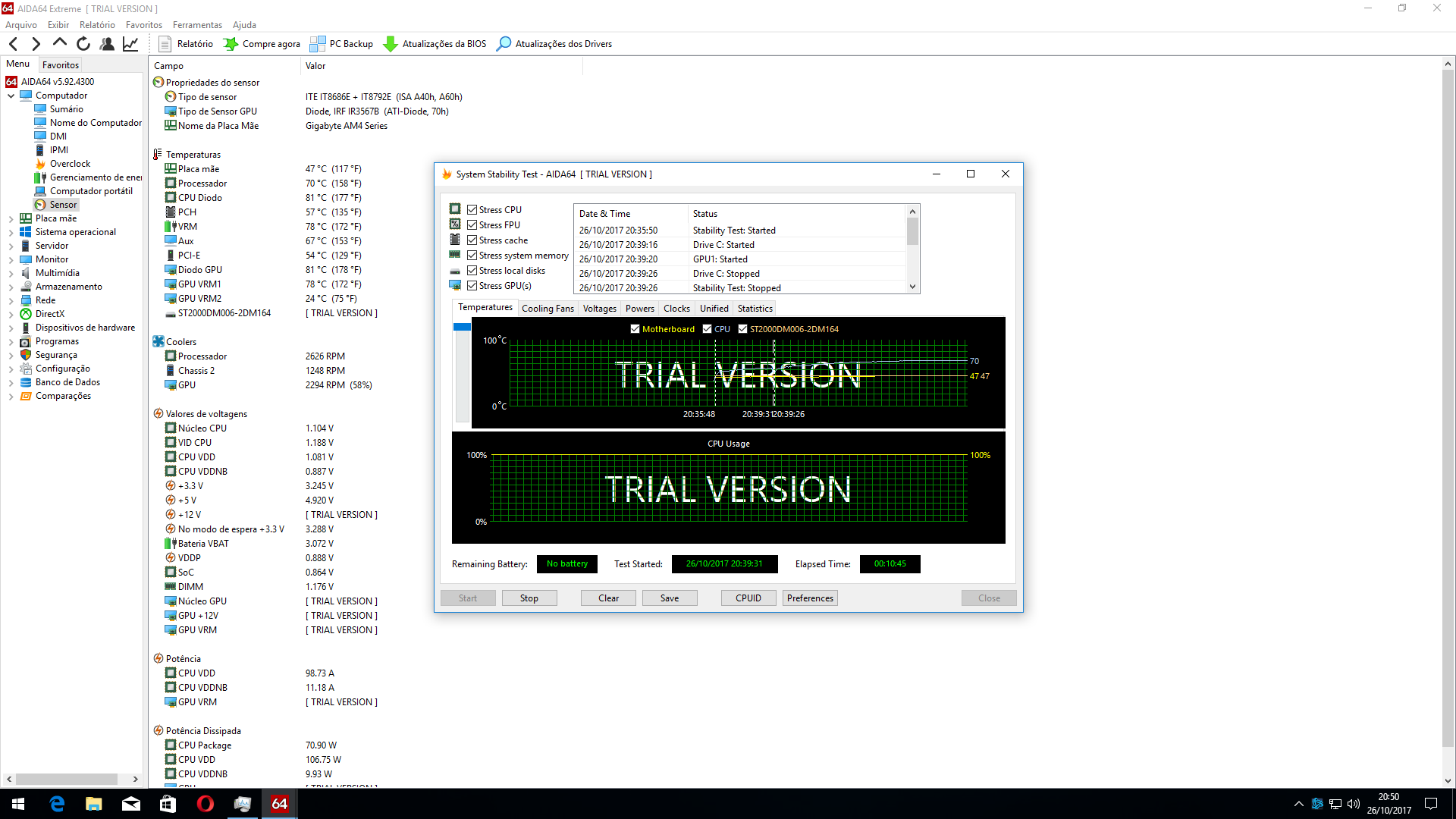This screenshot has height=819, width=1456.
Task: Toggle Stress CPU checkbox
Action: [x=472, y=210]
